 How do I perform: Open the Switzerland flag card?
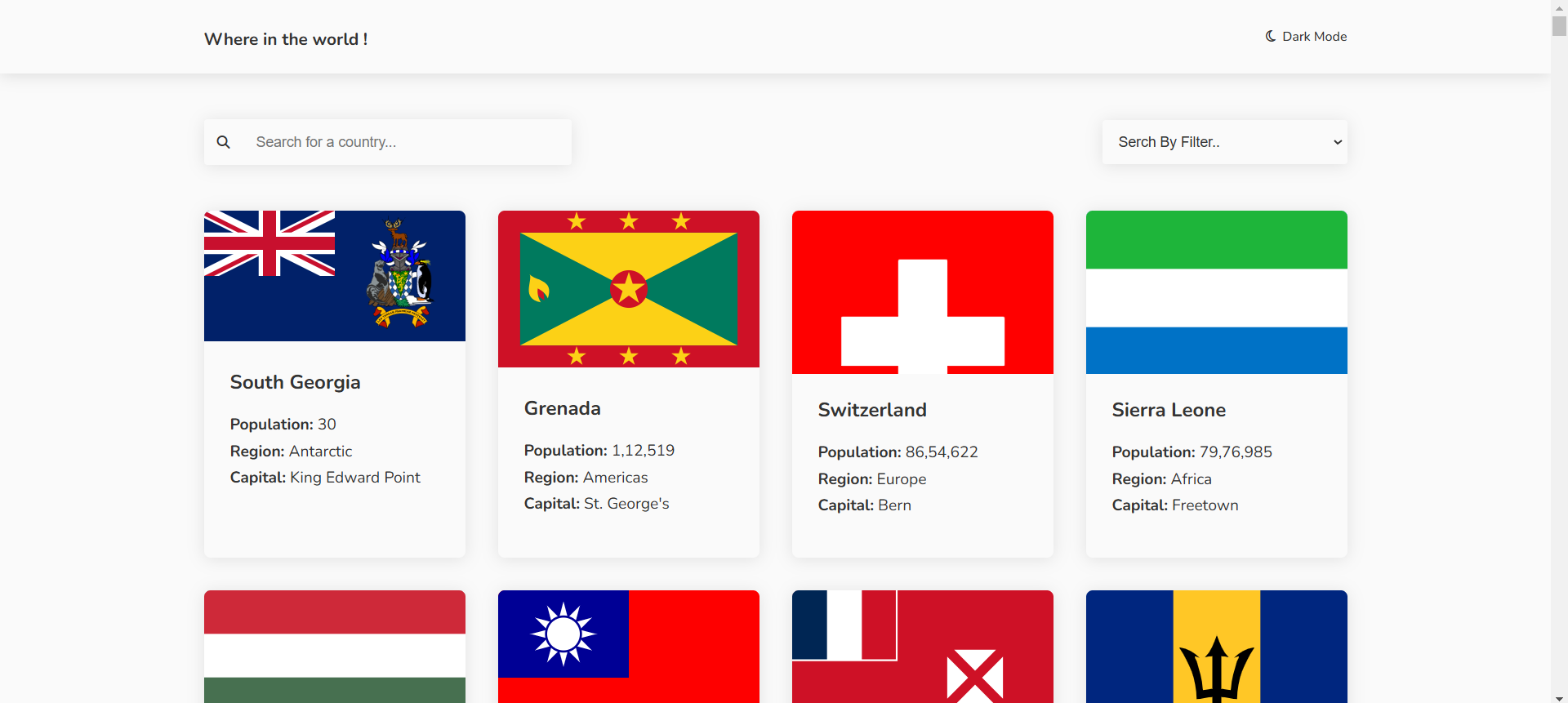[923, 292]
